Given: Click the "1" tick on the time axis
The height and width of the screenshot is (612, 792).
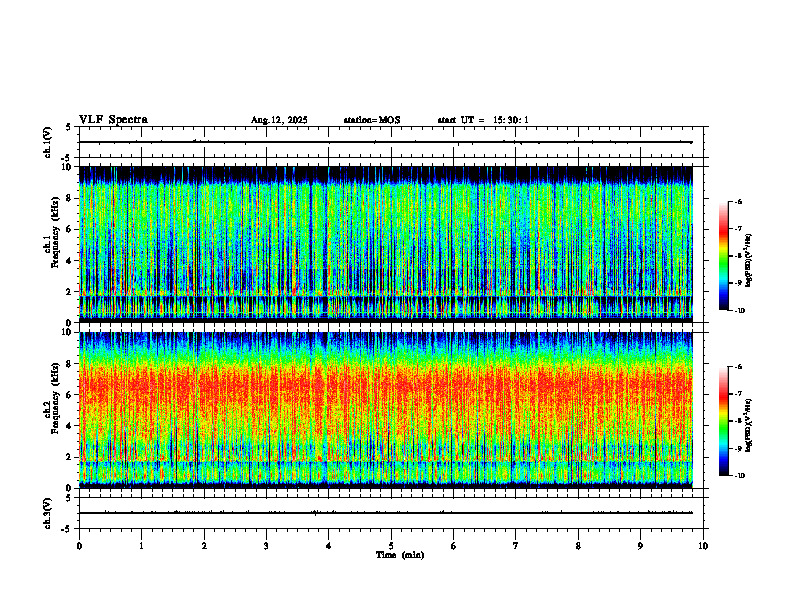Looking at the screenshot, I should [141, 546].
